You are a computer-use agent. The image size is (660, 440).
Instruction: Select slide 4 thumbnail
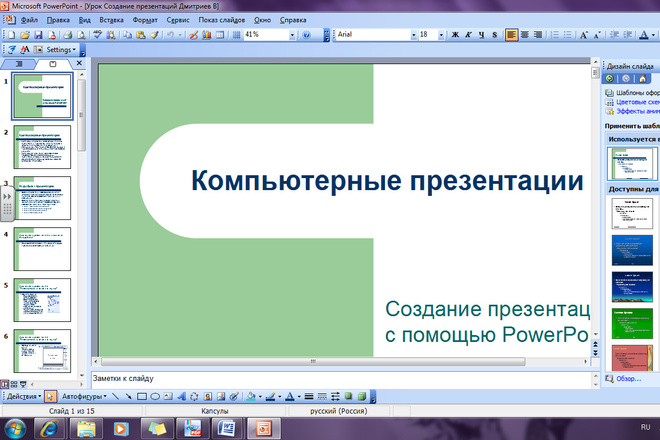tap(42, 249)
